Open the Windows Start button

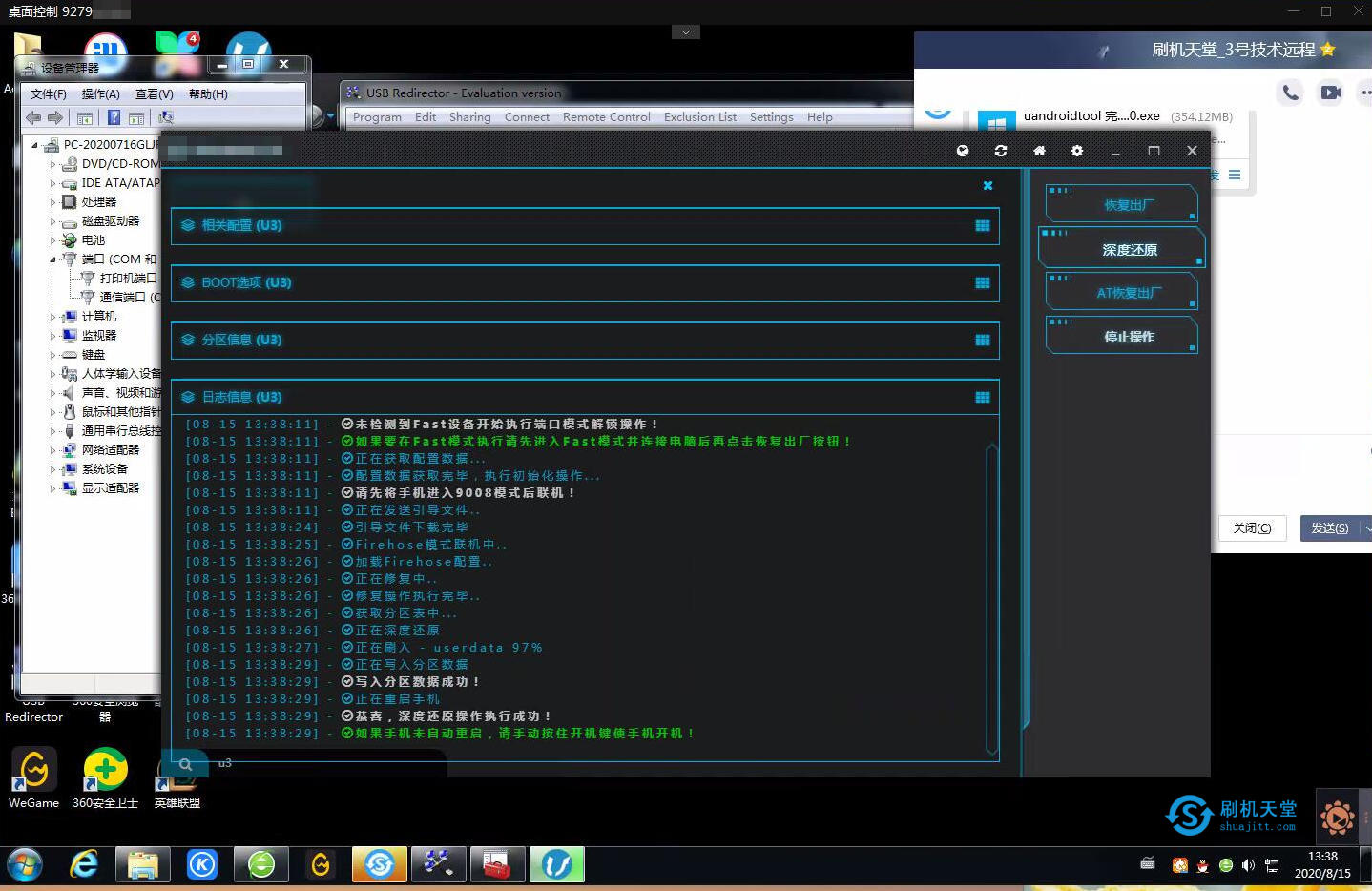25,865
